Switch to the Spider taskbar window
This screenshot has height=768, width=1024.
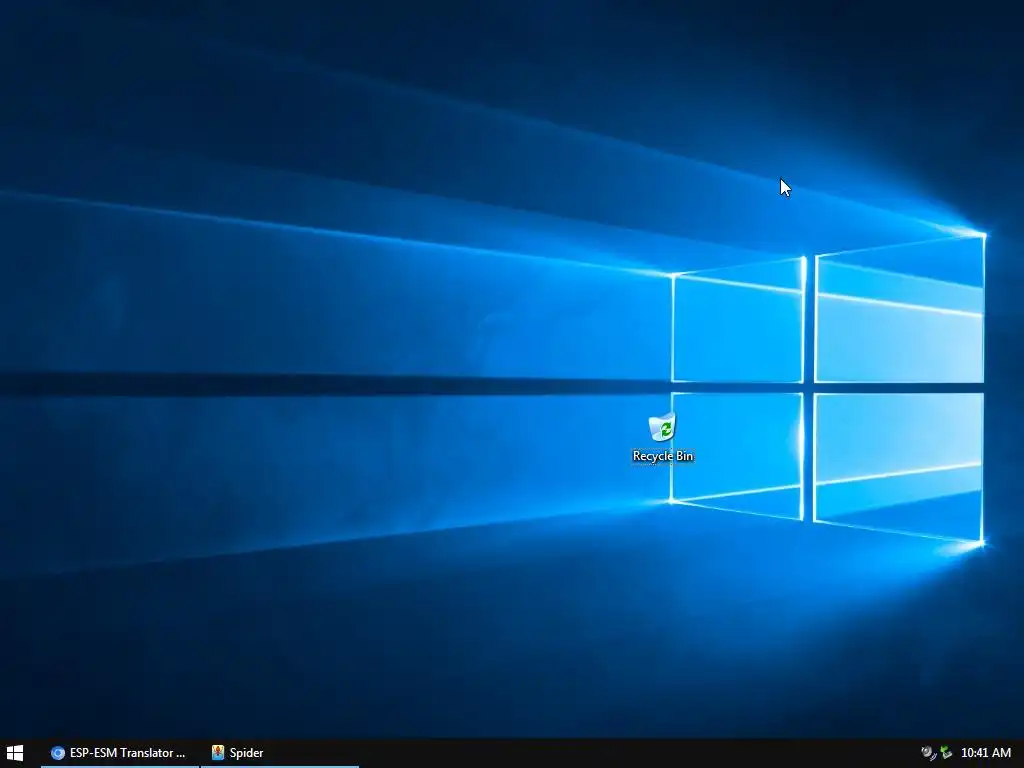click(280, 753)
